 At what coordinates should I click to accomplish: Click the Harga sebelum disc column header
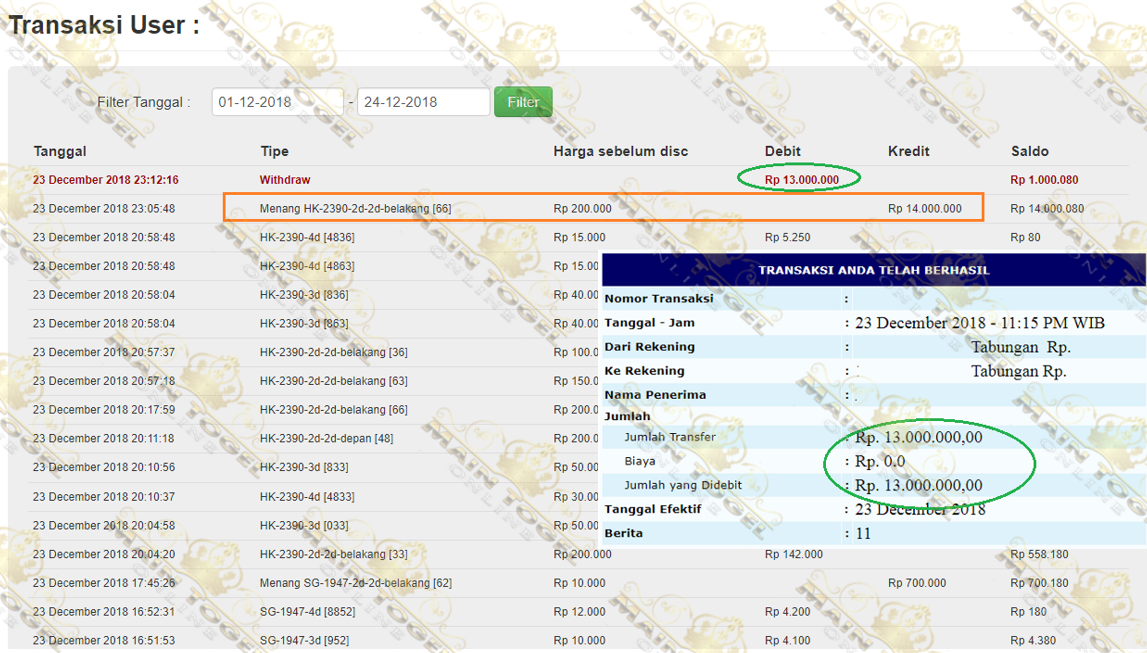point(620,151)
